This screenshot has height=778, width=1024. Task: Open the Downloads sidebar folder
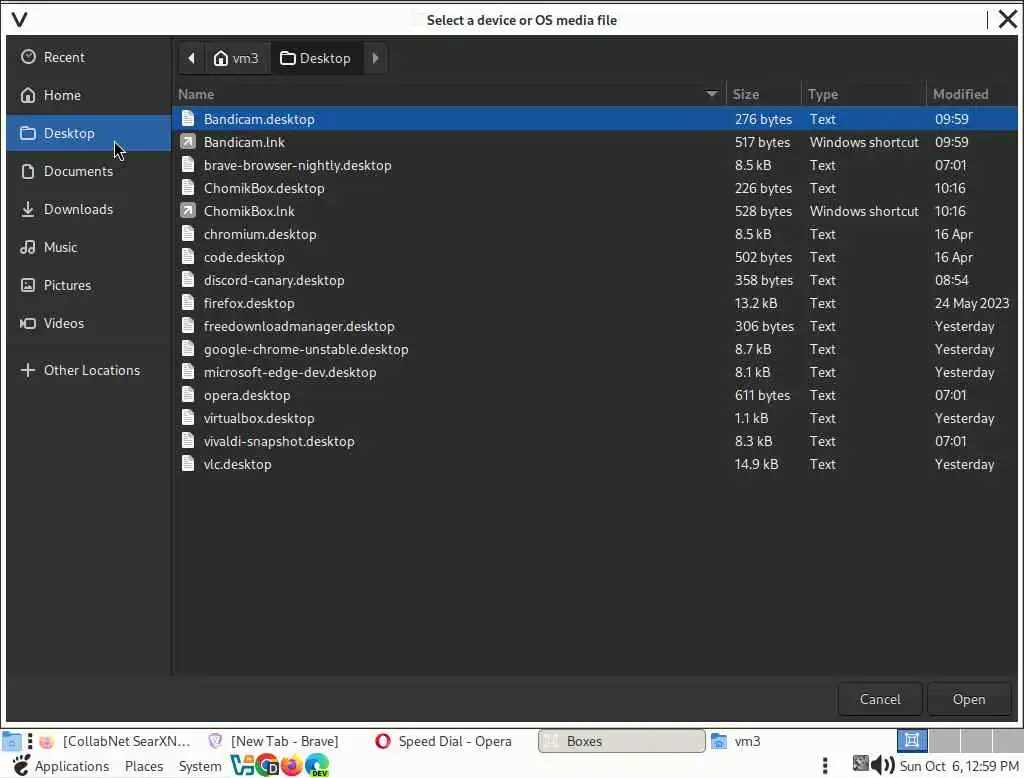pos(88,209)
